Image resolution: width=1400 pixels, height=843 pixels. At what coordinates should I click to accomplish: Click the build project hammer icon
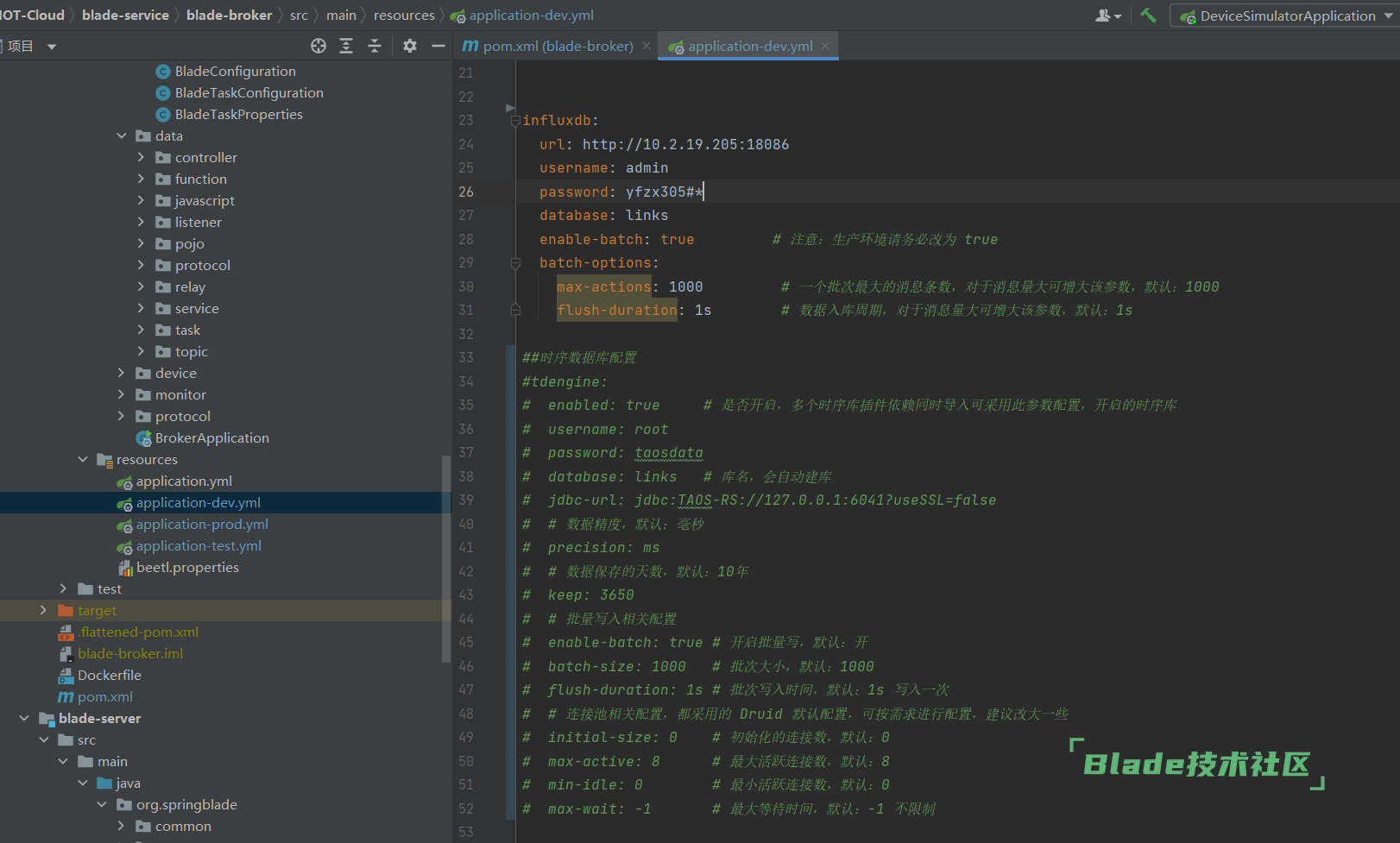point(1148,16)
